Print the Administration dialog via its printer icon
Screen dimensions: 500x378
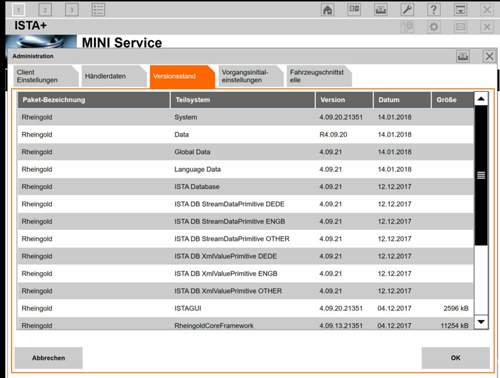pyautogui.click(x=463, y=56)
